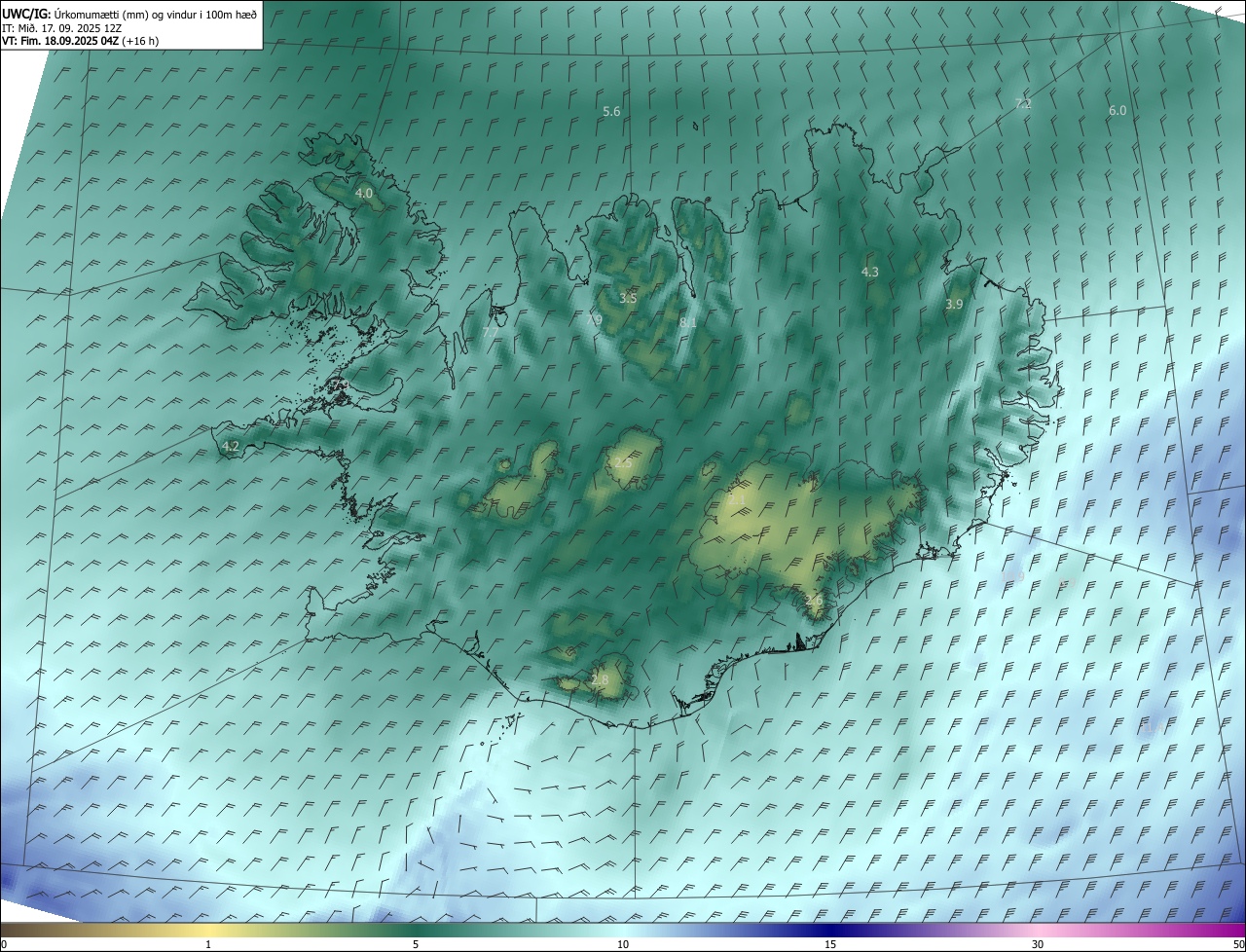Click the color scale tick label 1
This screenshot has width=1246, height=952.
[x=208, y=944]
